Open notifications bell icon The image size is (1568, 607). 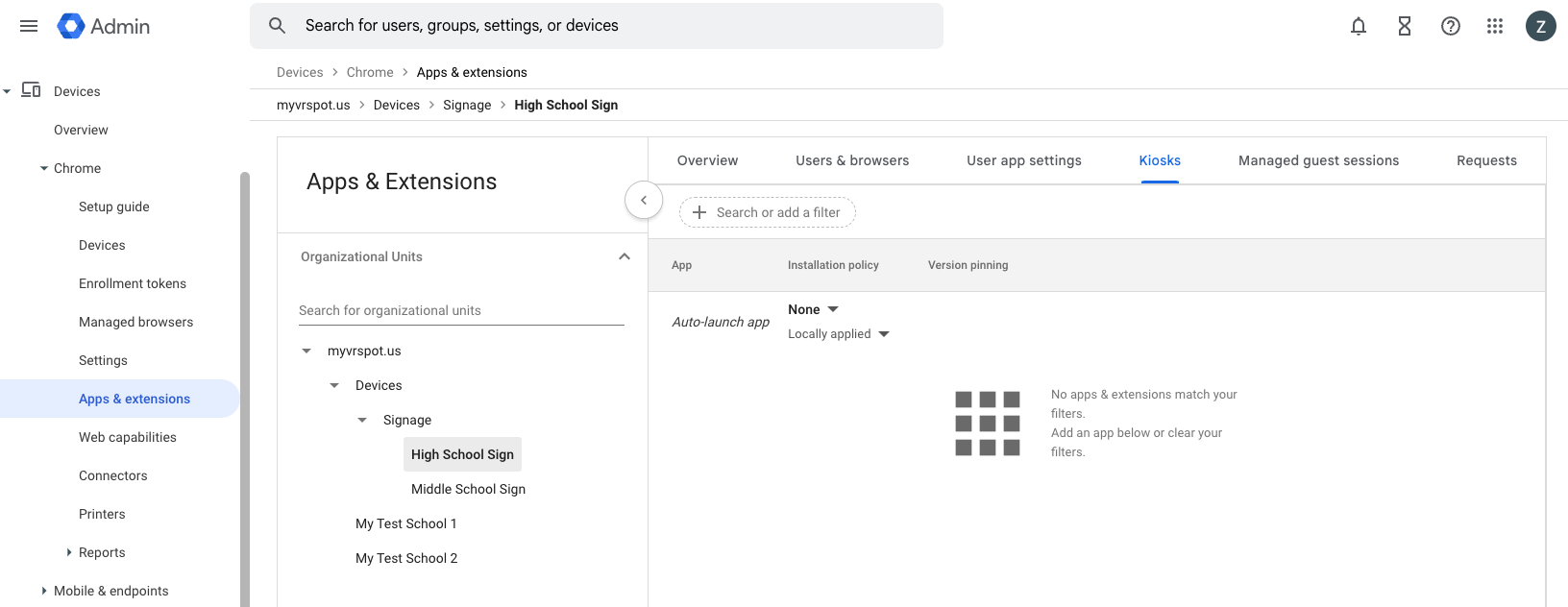point(1358,26)
